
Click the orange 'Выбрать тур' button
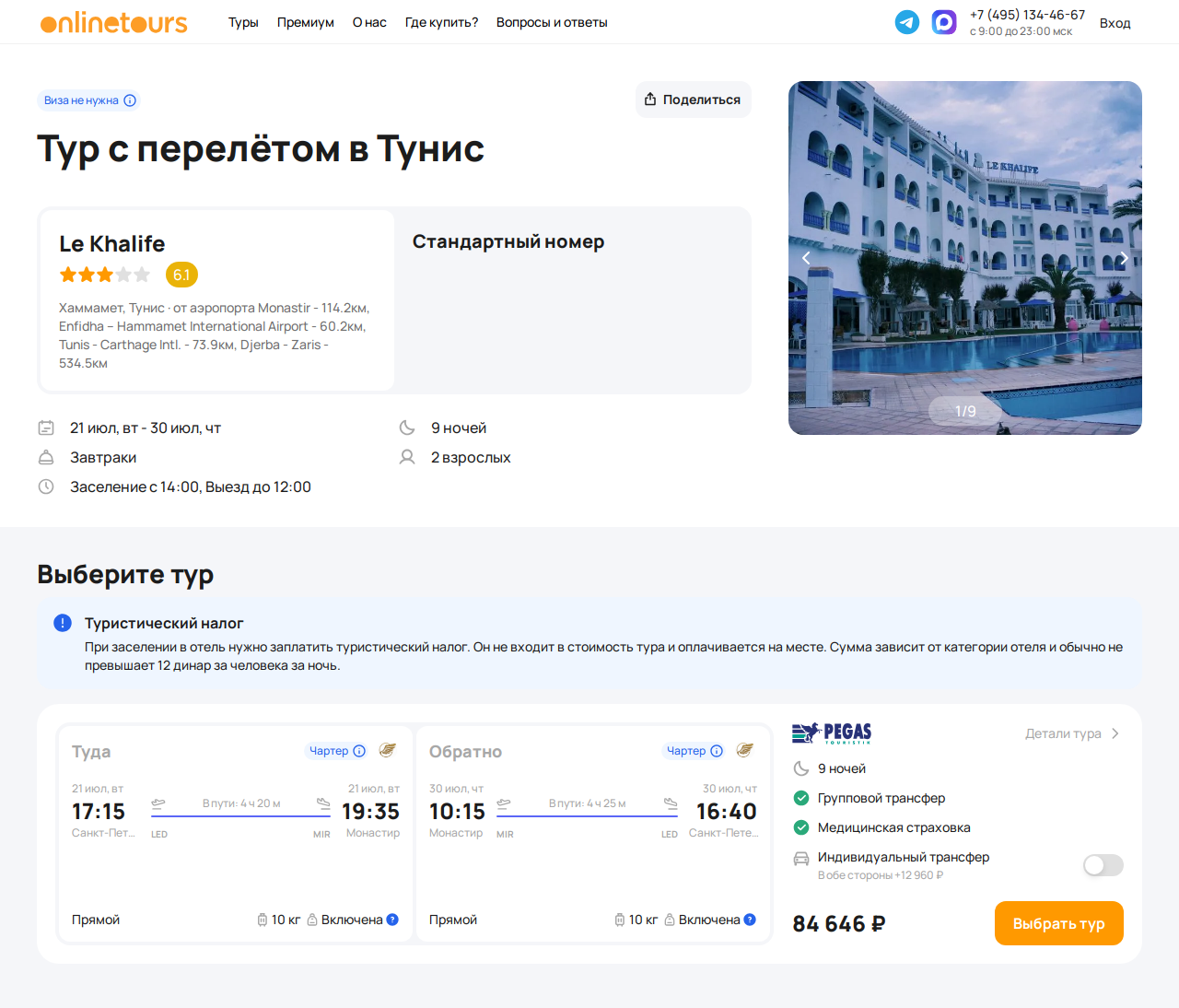point(1059,923)
